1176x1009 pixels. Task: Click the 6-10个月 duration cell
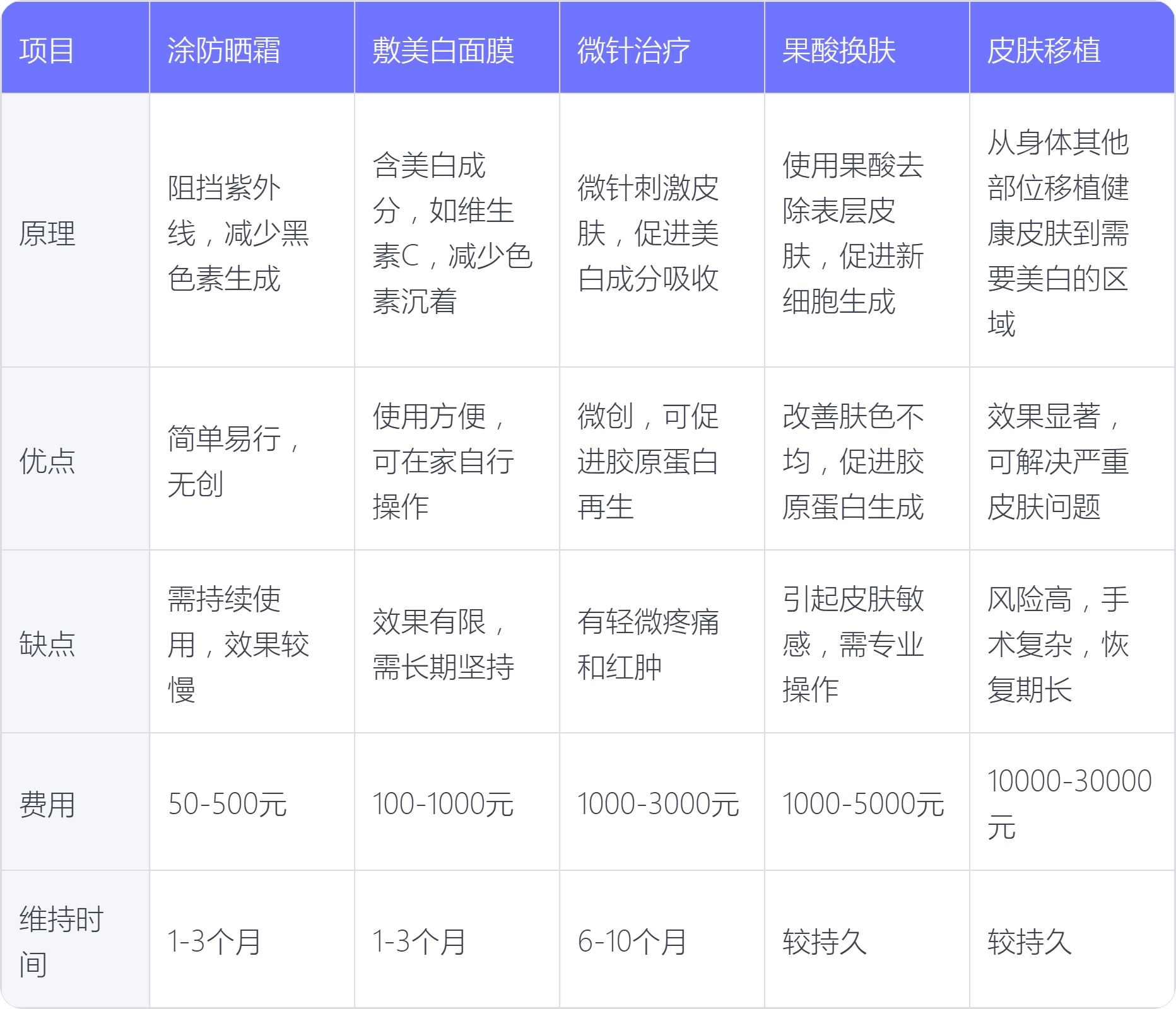pos(632,942)
